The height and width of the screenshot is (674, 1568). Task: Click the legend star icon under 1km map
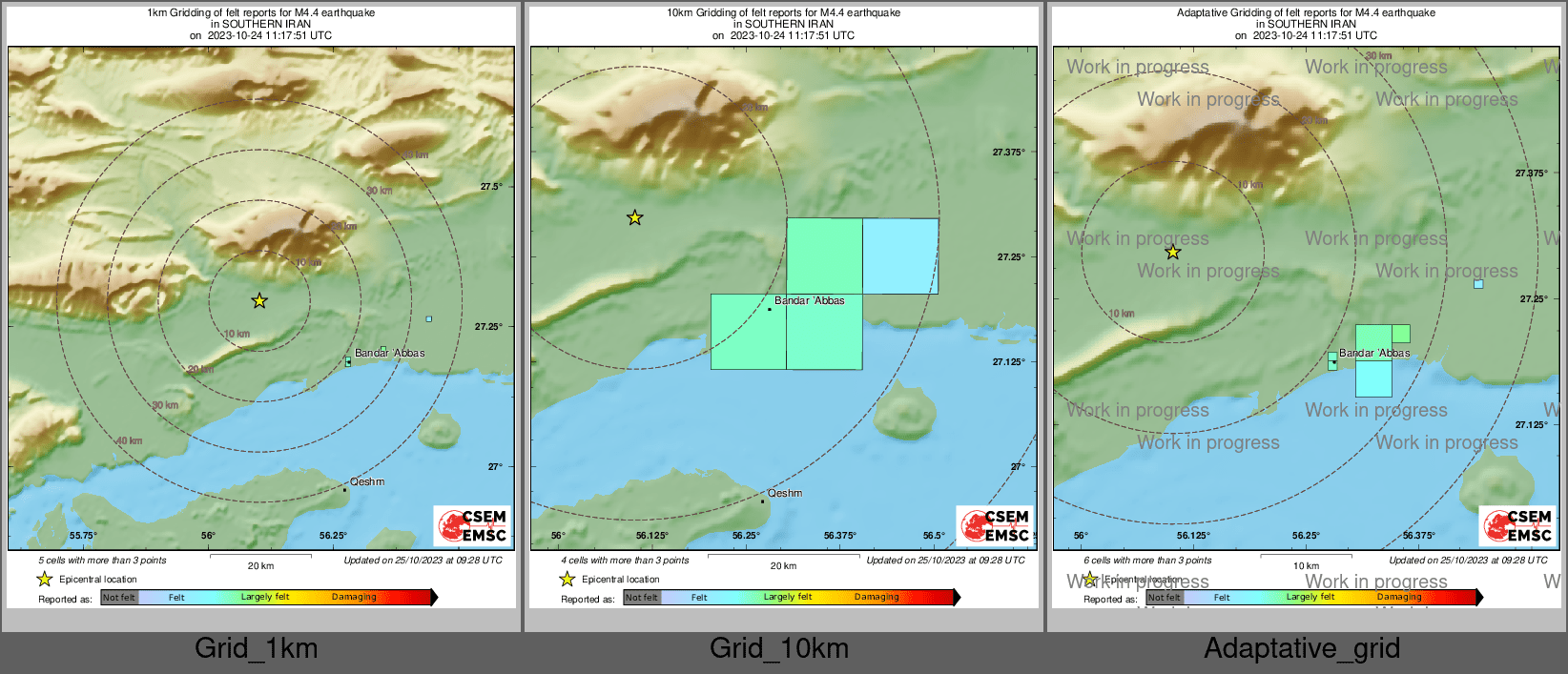click(44, 579)
